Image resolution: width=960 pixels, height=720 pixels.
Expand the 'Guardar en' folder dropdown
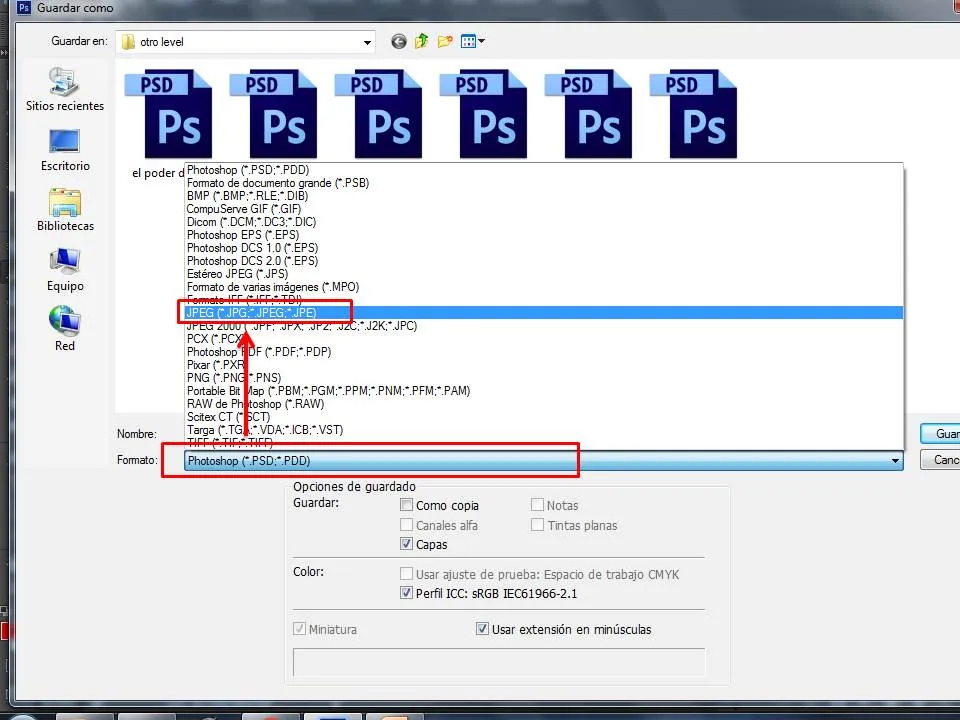pyautogui.click(x=367, y=42)
